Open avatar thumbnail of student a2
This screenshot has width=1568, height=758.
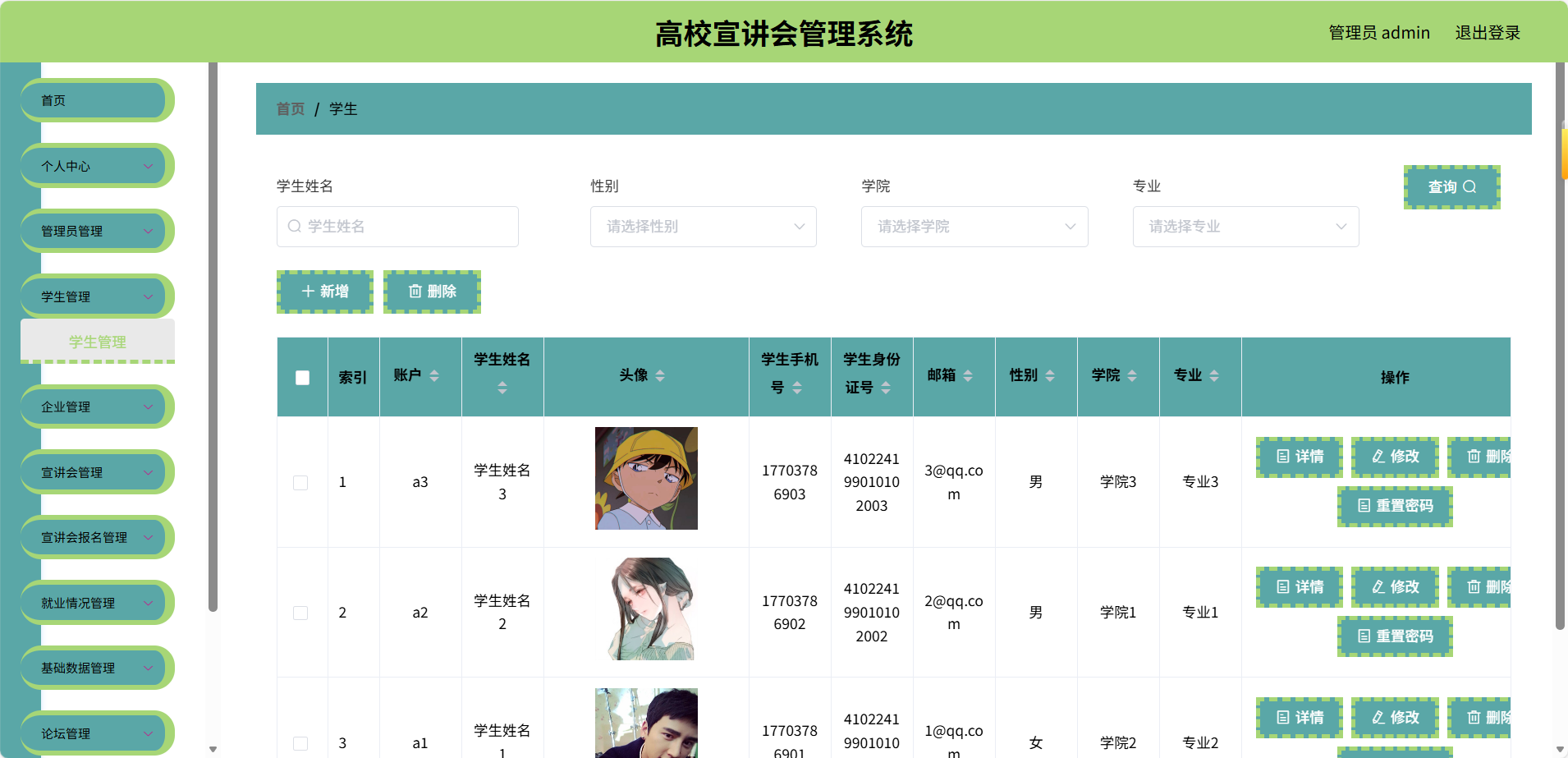coord(646,609)
